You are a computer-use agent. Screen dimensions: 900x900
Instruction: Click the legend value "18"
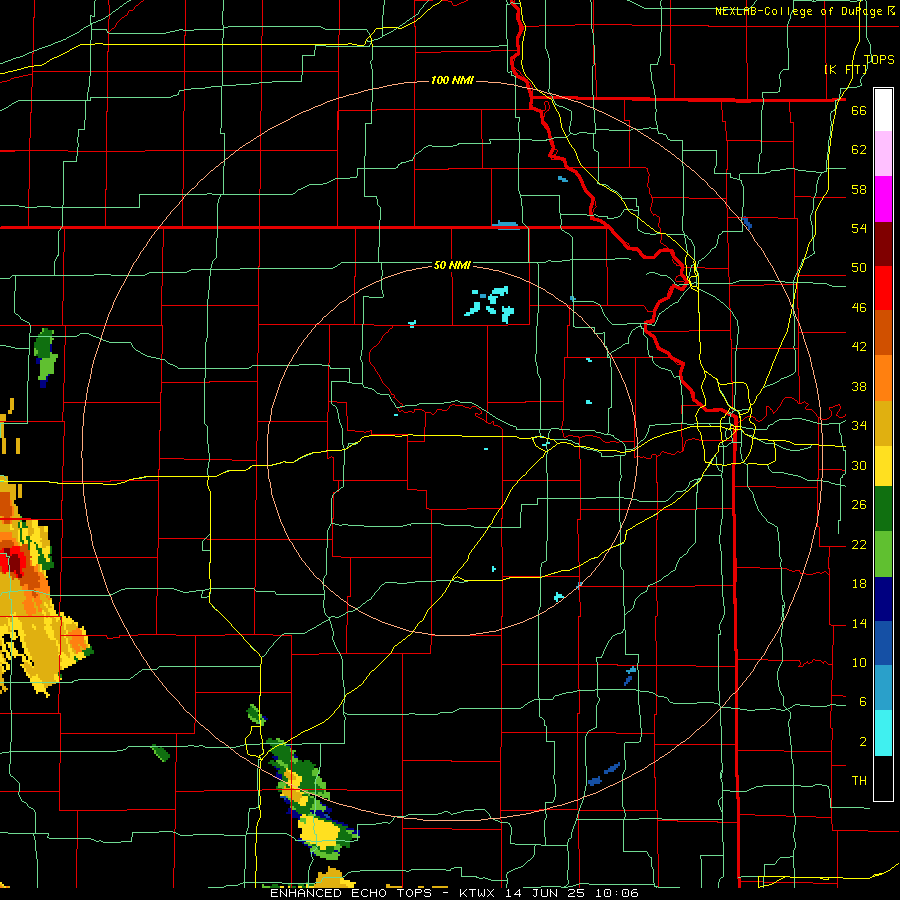pyautogui.click(x=859, y=584)
